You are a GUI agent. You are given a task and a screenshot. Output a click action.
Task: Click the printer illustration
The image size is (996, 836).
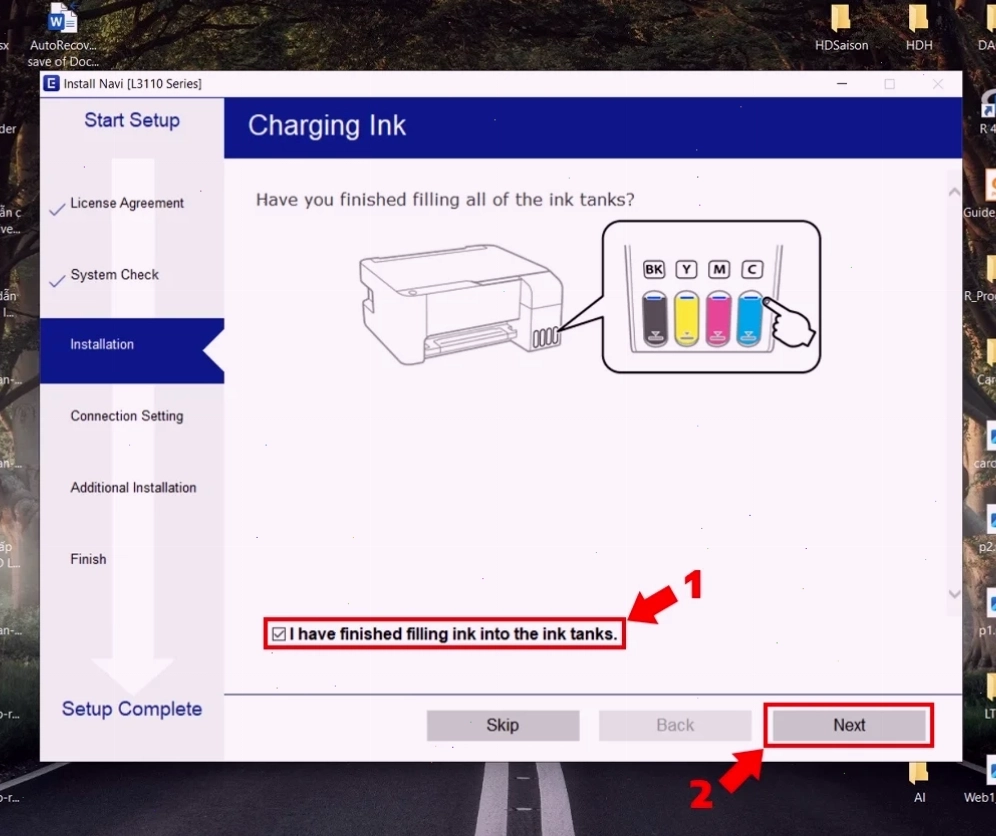[461, 304]
